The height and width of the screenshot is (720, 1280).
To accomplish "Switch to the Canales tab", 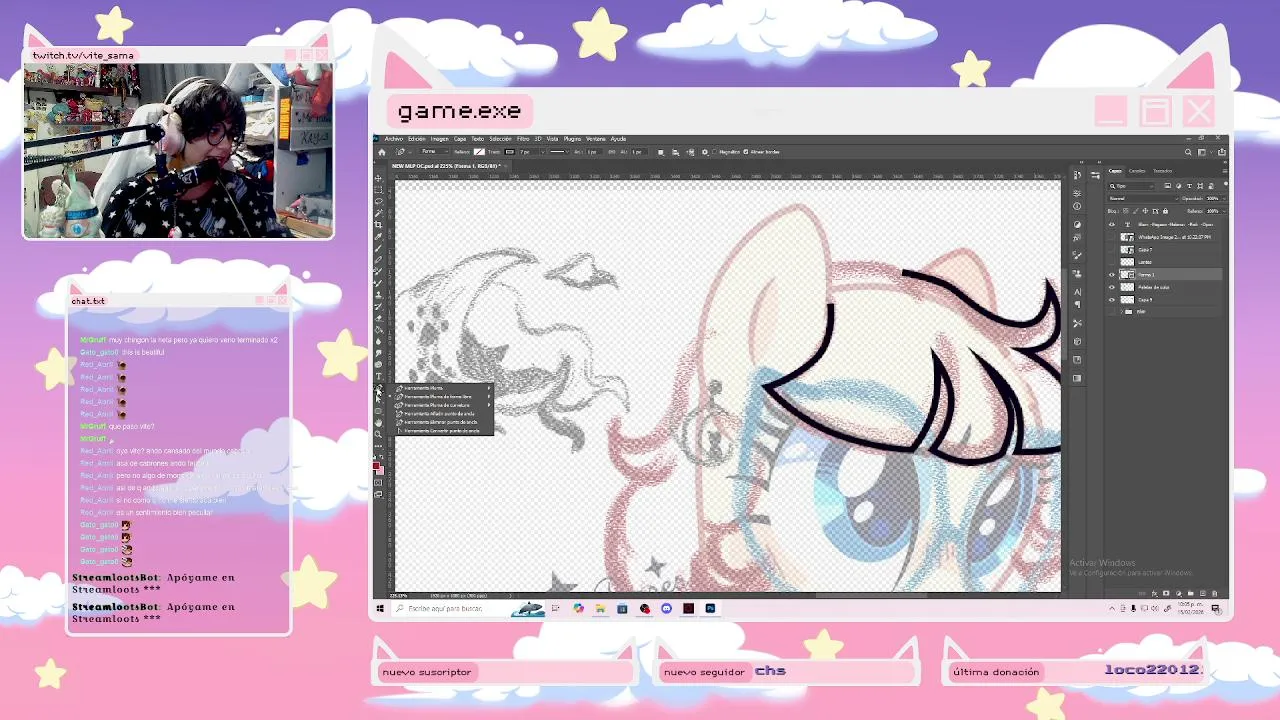I will (x=1137, y=171).
